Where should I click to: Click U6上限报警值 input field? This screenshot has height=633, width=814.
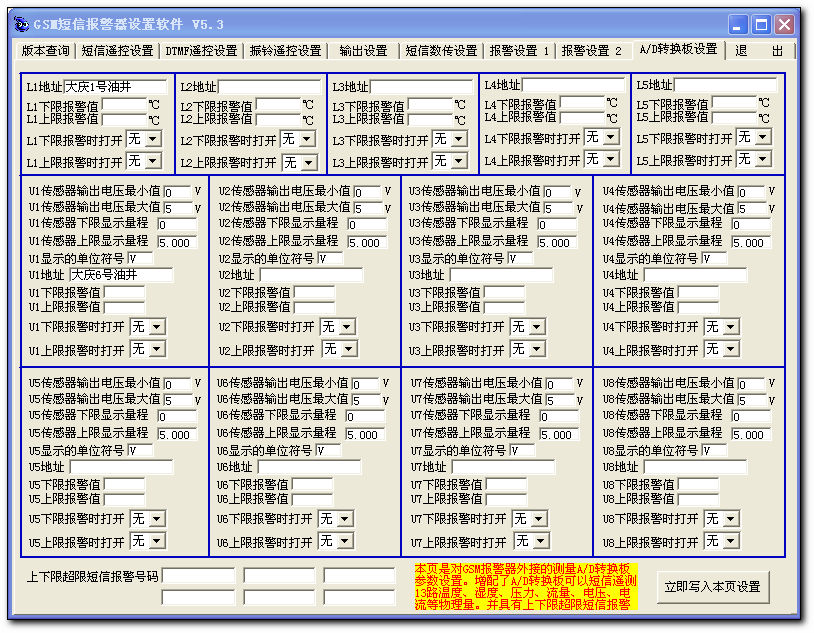point(312,499)
